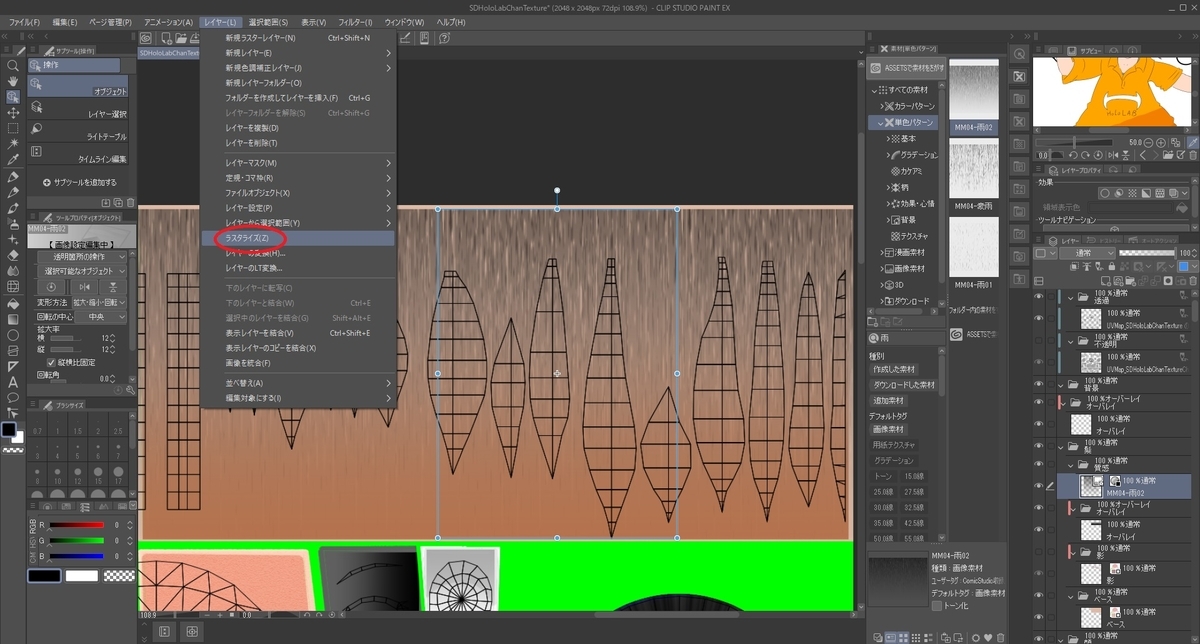Toggle the 縦横比固定 checkbox

pos(52,362)
